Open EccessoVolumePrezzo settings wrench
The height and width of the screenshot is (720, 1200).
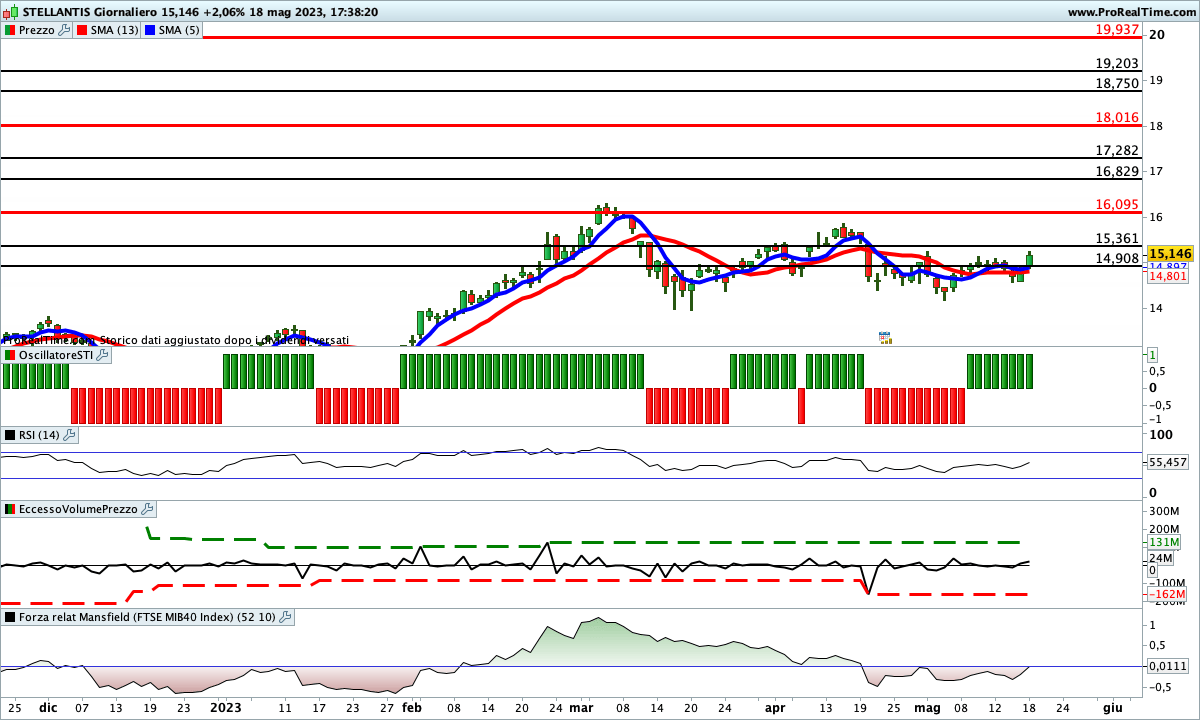click(x=147, y=509)
